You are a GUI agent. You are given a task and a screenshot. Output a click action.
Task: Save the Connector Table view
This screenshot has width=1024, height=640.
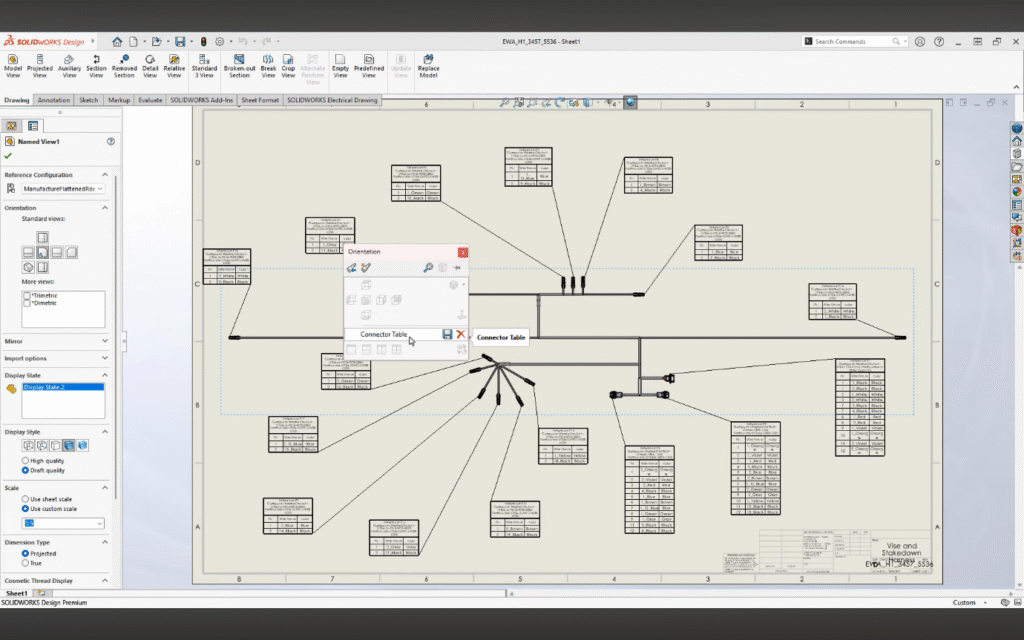point(447,334)
